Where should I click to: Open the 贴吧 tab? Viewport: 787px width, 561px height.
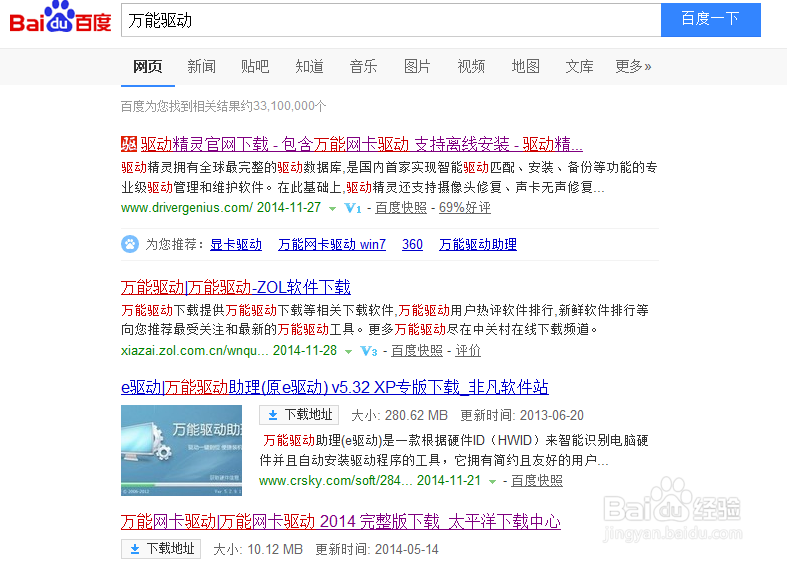(x=255, y=66)
